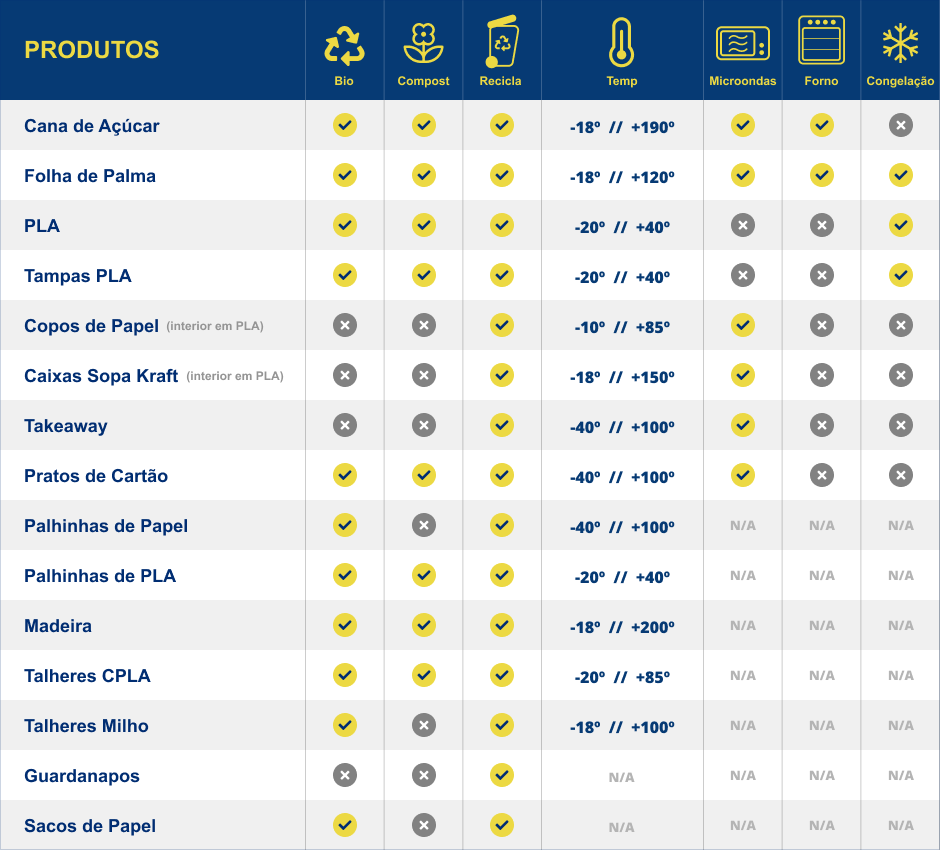Click the Madeira product name
940x850 pixels.
[58, 626]
